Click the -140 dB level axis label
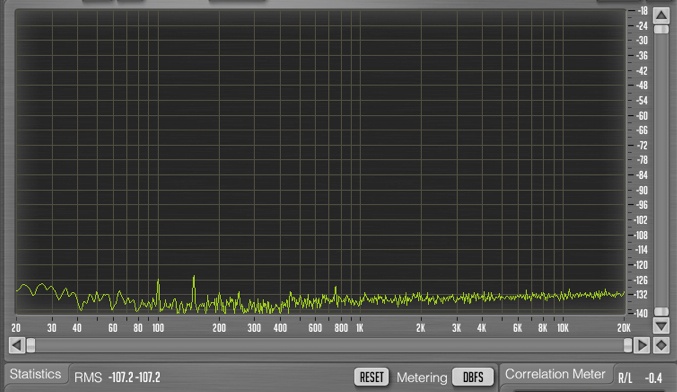677x392 pixels. pos(641,313)
